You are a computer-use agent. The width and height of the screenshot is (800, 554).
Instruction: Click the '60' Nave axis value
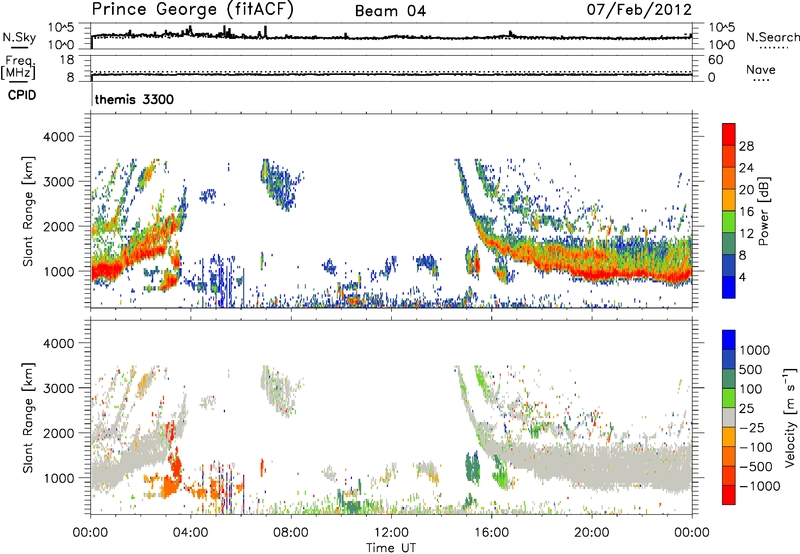point(715,60)
